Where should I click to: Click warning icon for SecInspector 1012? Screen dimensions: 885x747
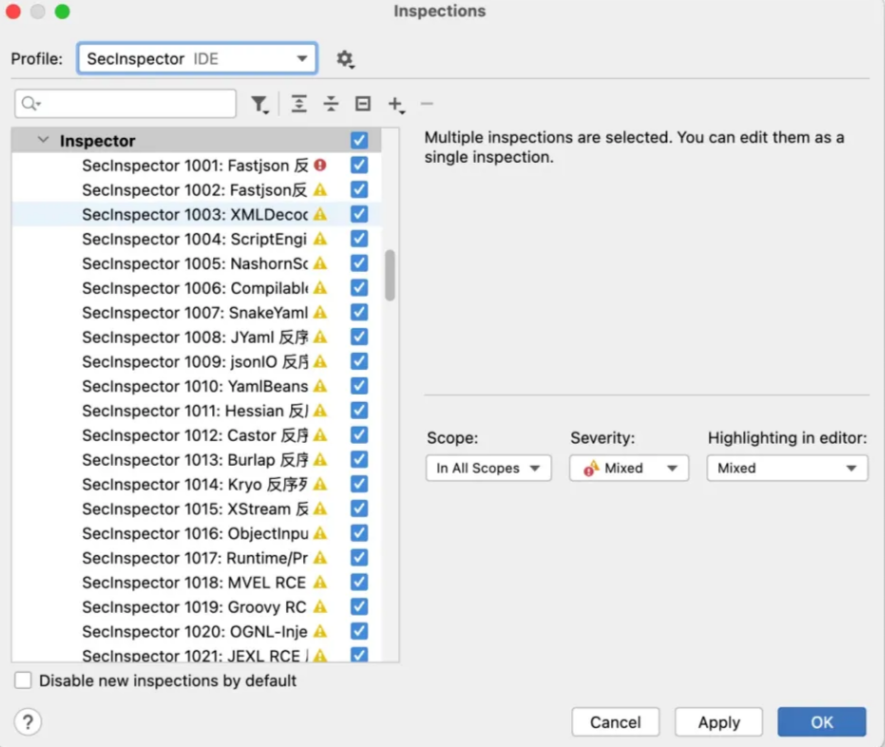(320, 435)
